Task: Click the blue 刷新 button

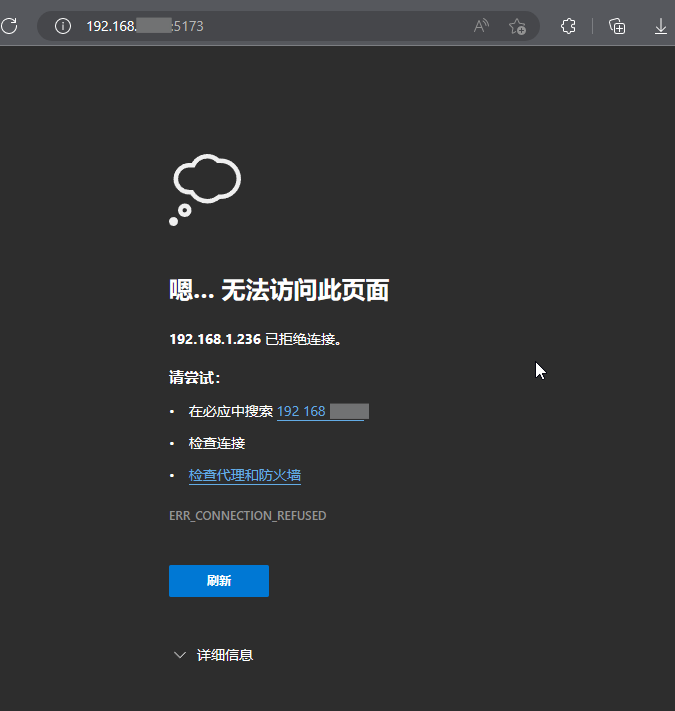Action: click(x=219, y=581)
